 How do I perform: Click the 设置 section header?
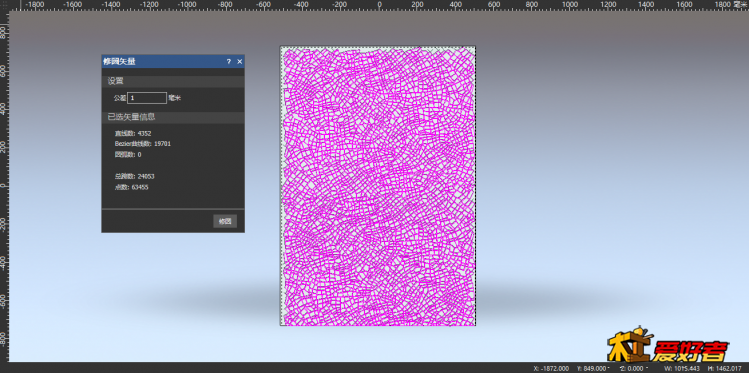[x=173, y=81]
